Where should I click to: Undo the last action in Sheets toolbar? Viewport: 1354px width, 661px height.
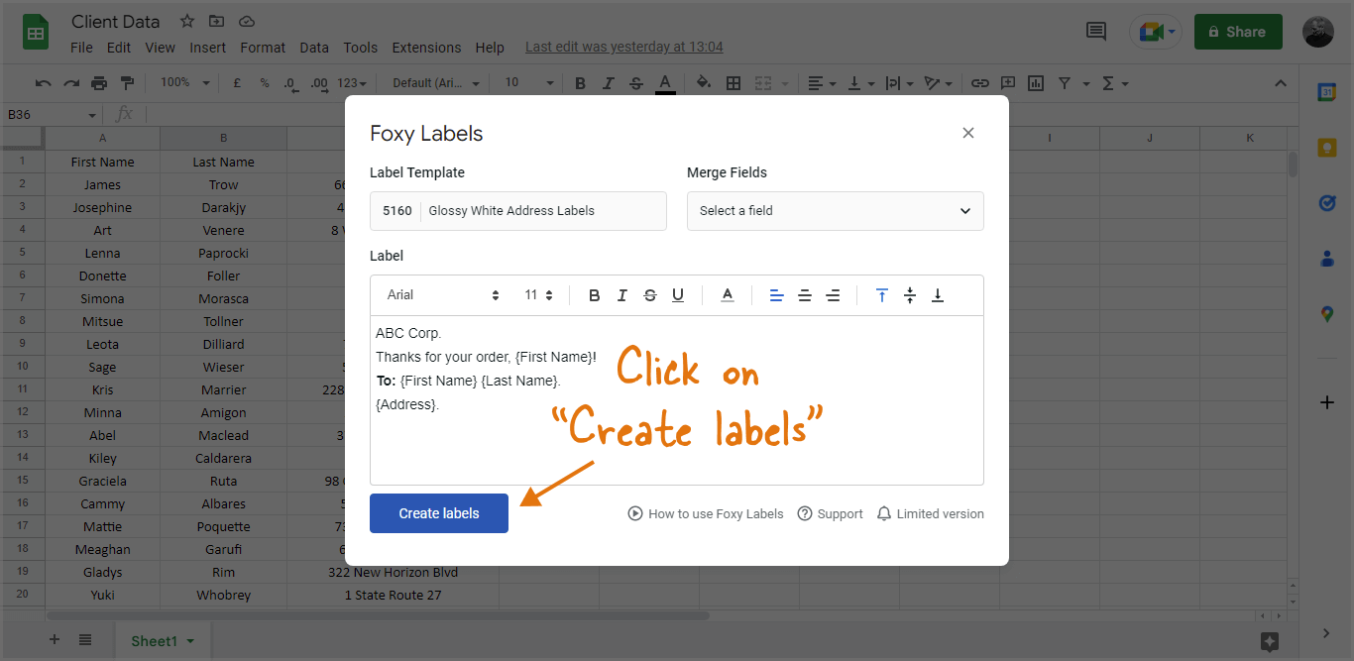click(x=43, y=83)
